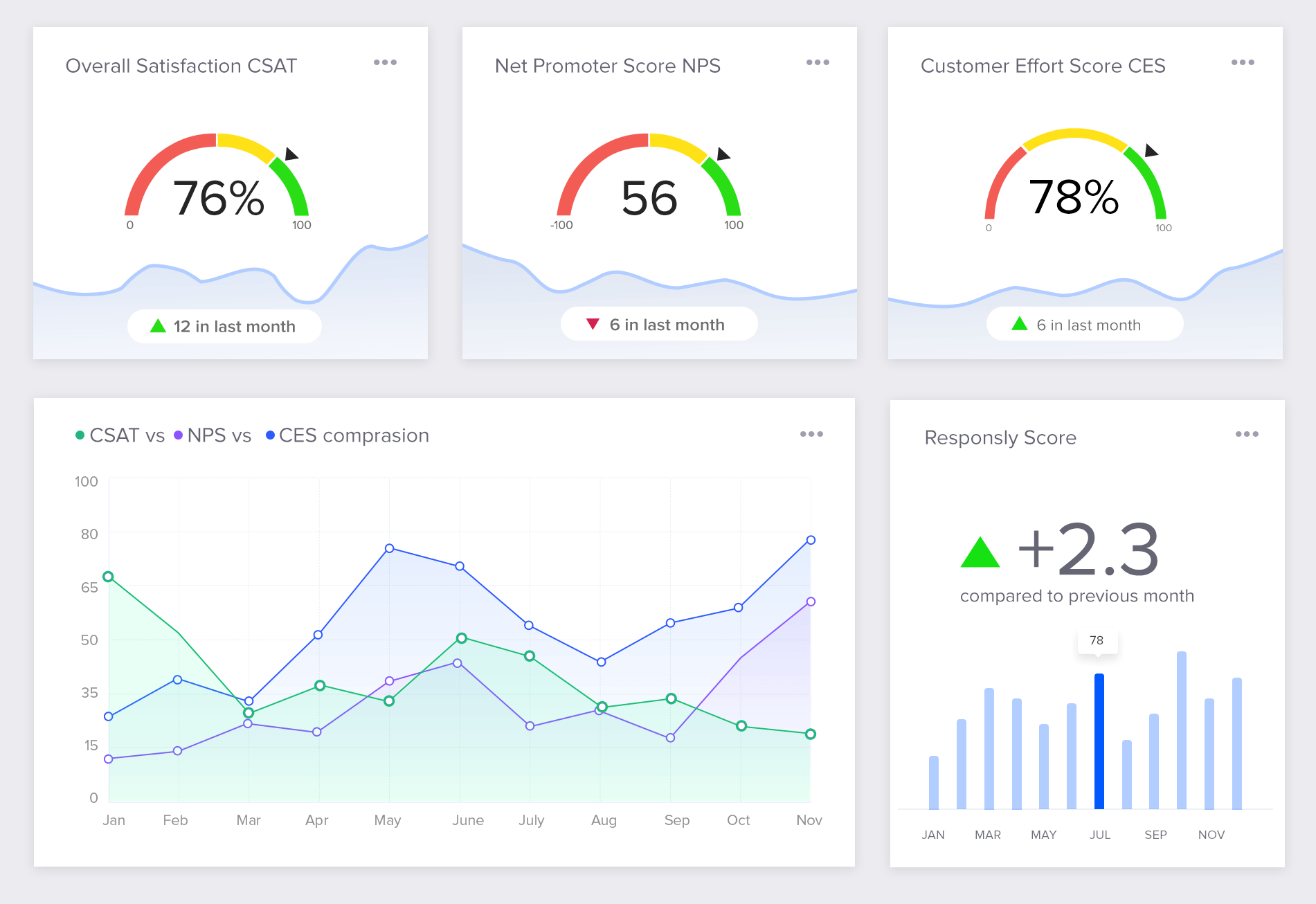Viewport: 1316px width, 904px height.
Task: Click the gauge needle on the CSAT gauge
Action: 289,155
